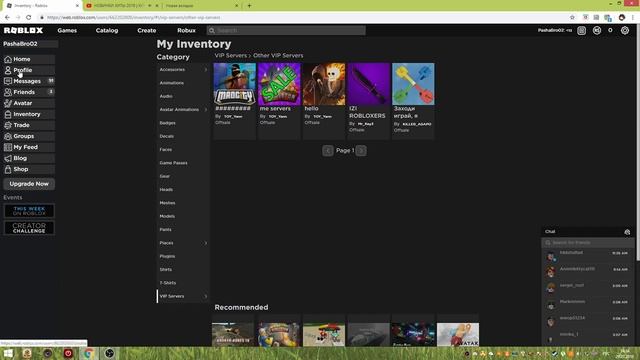Go to the next inventory page arrow

[x=361, y=151]
